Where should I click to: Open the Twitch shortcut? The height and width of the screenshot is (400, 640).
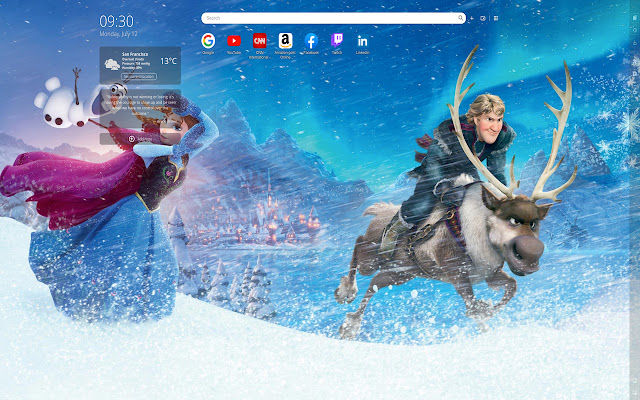coord(337,41)
